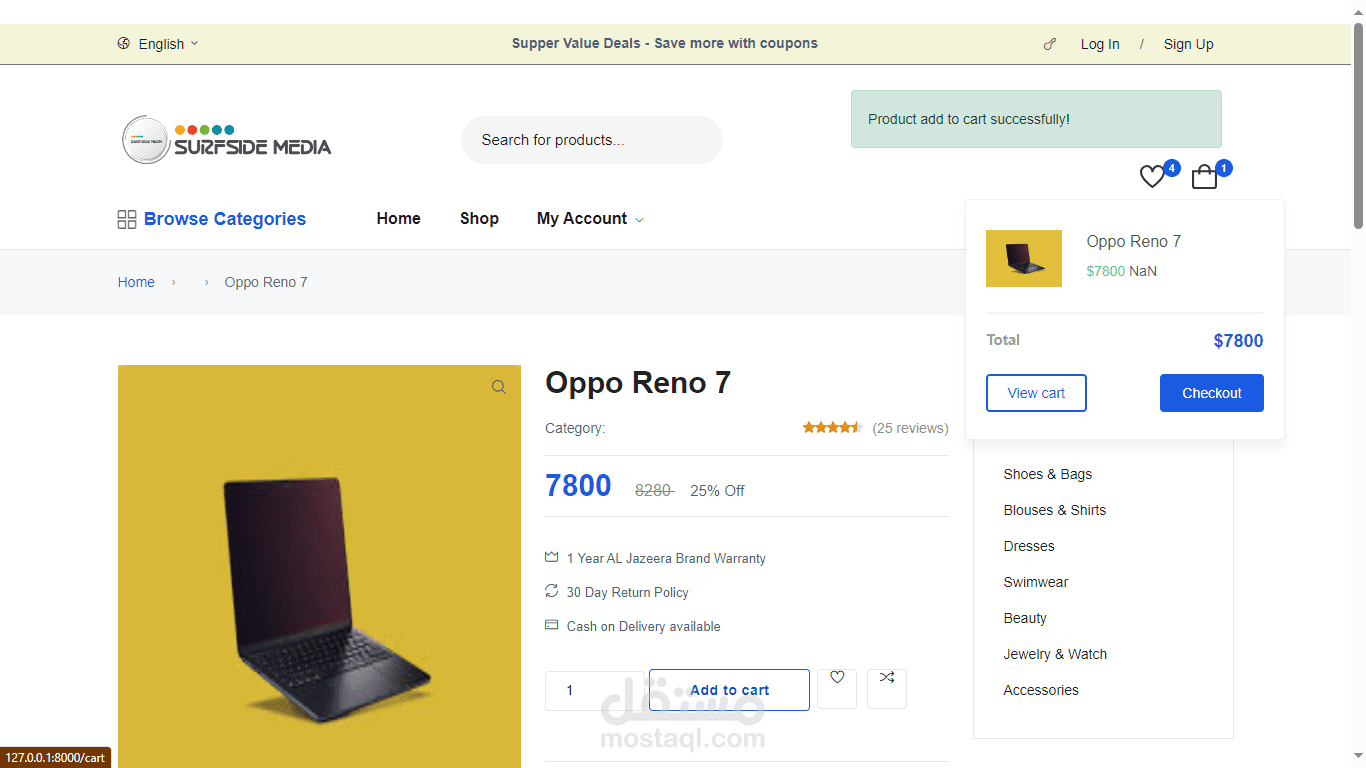
Task: Open the Browse Categories dropdown
Action: point(224,219)
